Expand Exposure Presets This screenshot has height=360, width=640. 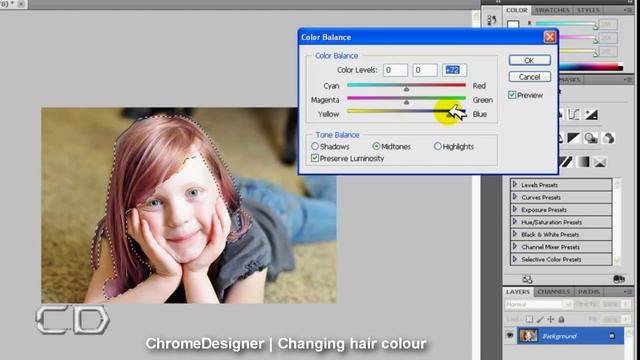pyautogui.click(x=515, y=209)
